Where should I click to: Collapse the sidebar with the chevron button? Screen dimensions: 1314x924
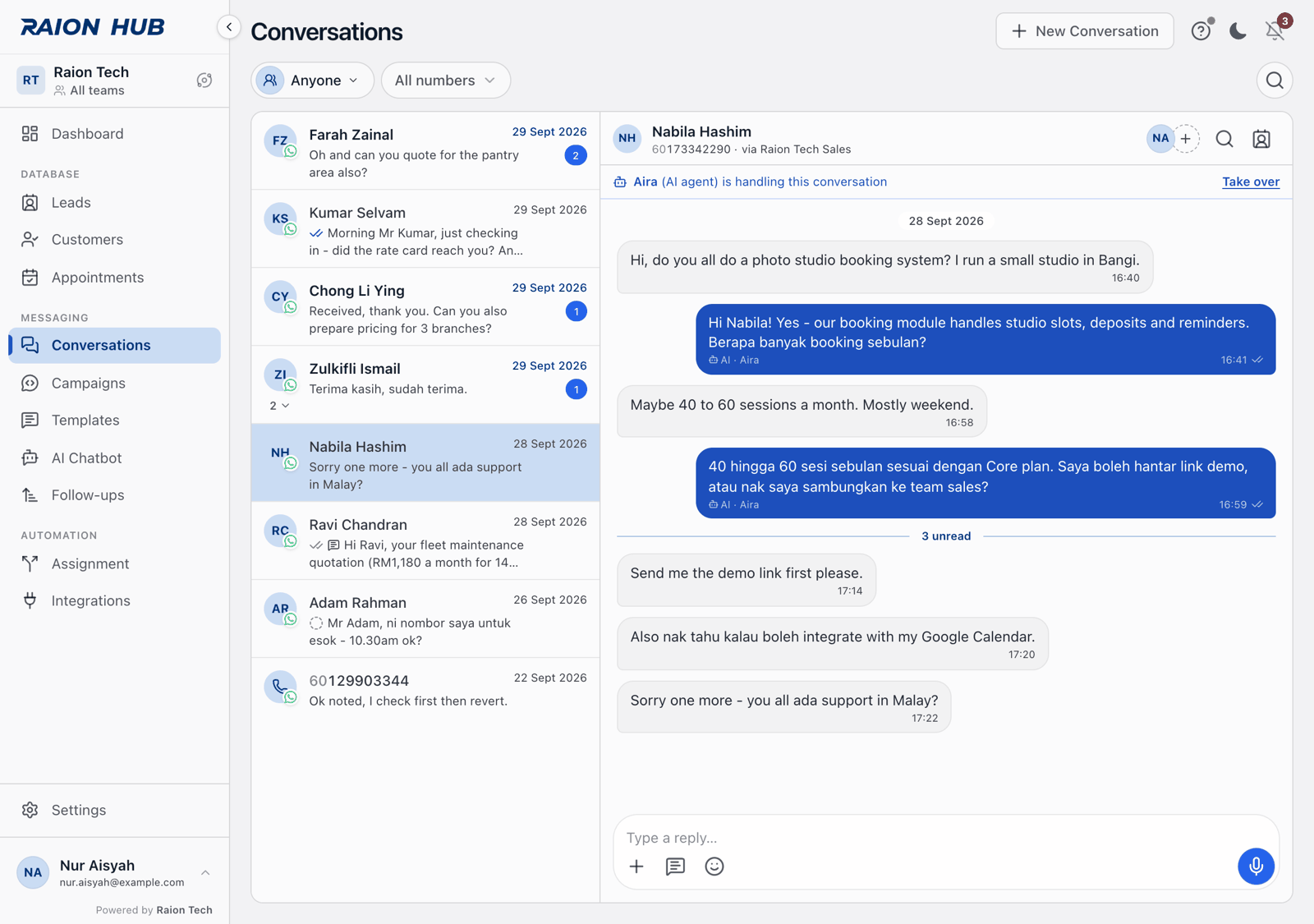tap(229, 27)
